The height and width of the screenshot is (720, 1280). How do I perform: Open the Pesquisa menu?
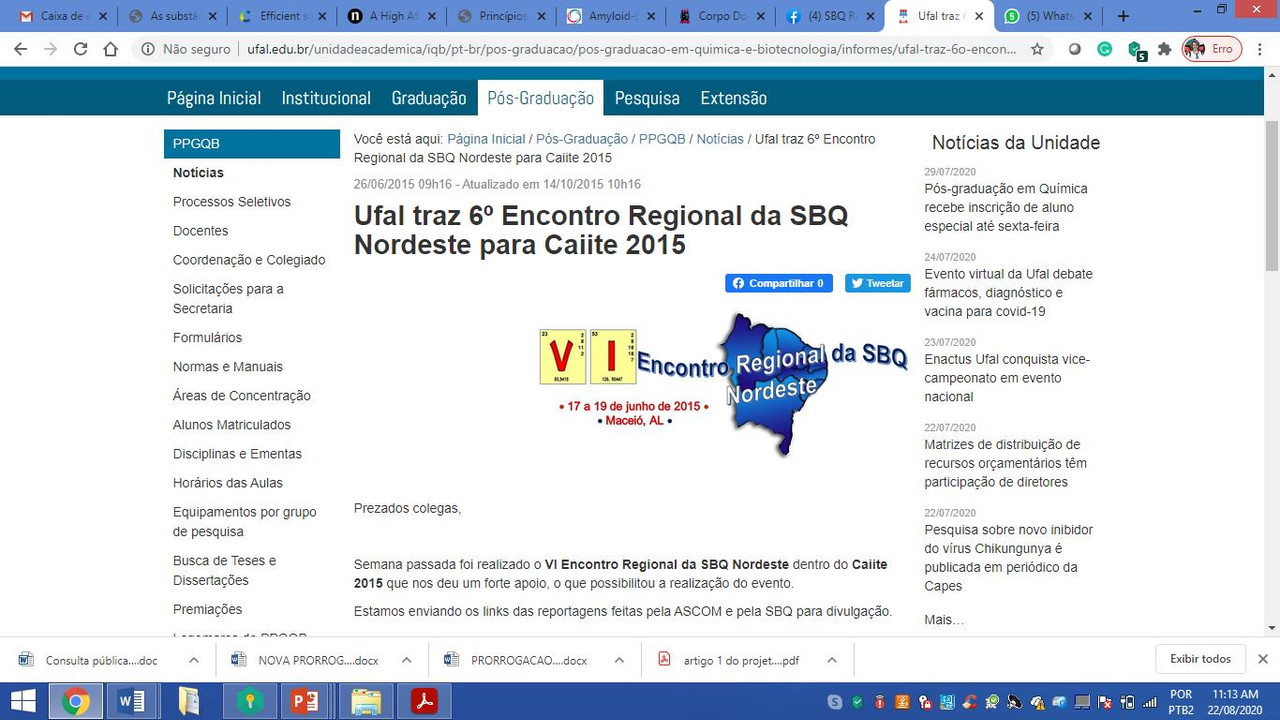(647, 98)
